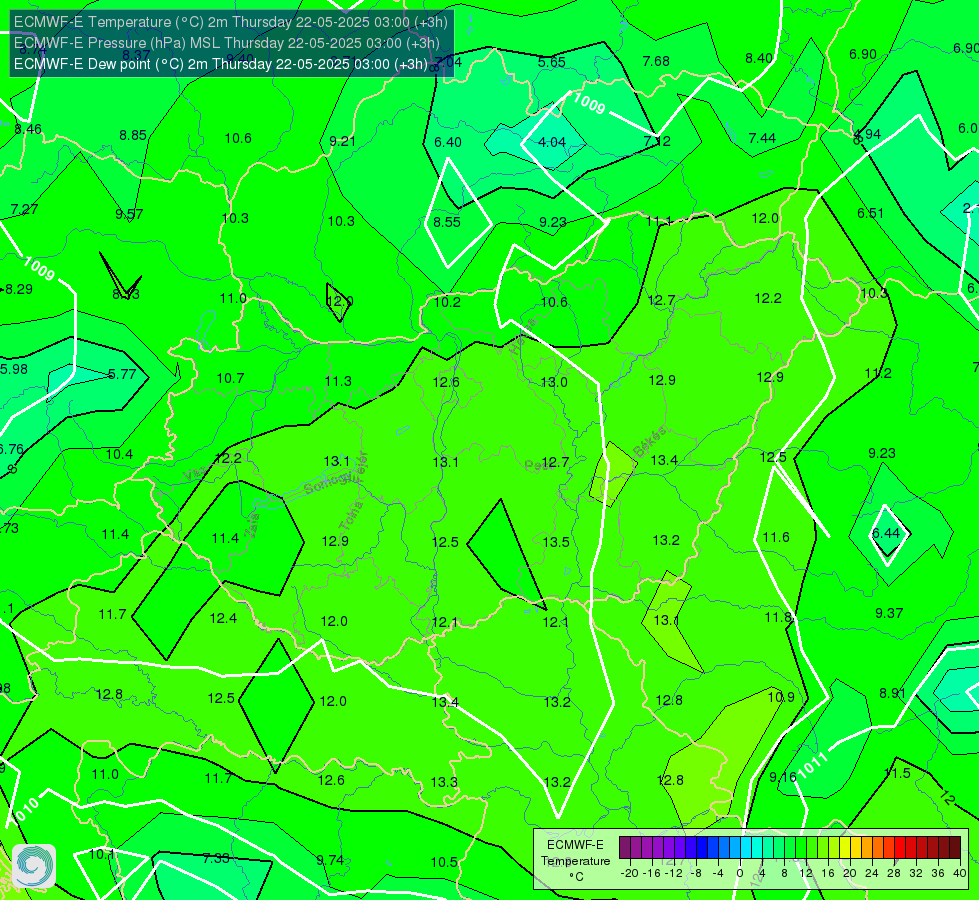Image resolution: width=979 pixels, height=900 pixels.
Task: Click the 8.85 temperature value
Action: pyautogui.click(x=133, y=136)
